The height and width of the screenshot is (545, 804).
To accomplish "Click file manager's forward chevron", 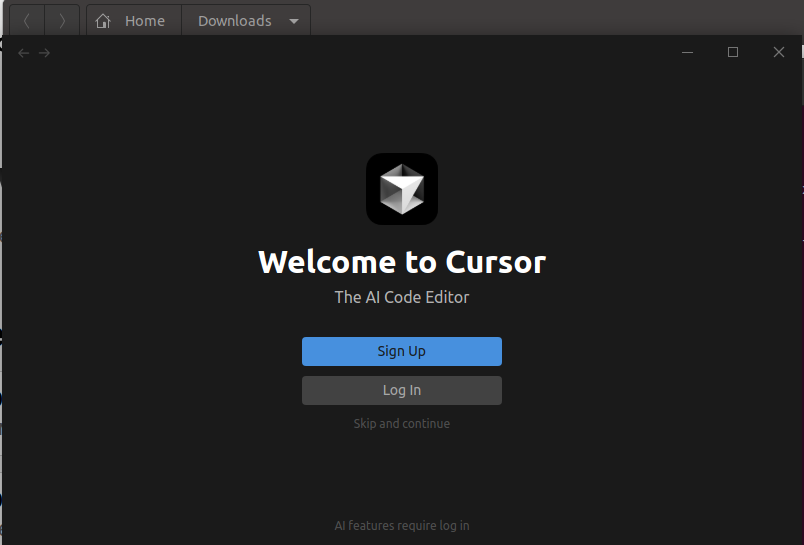I will click(62, 21).
